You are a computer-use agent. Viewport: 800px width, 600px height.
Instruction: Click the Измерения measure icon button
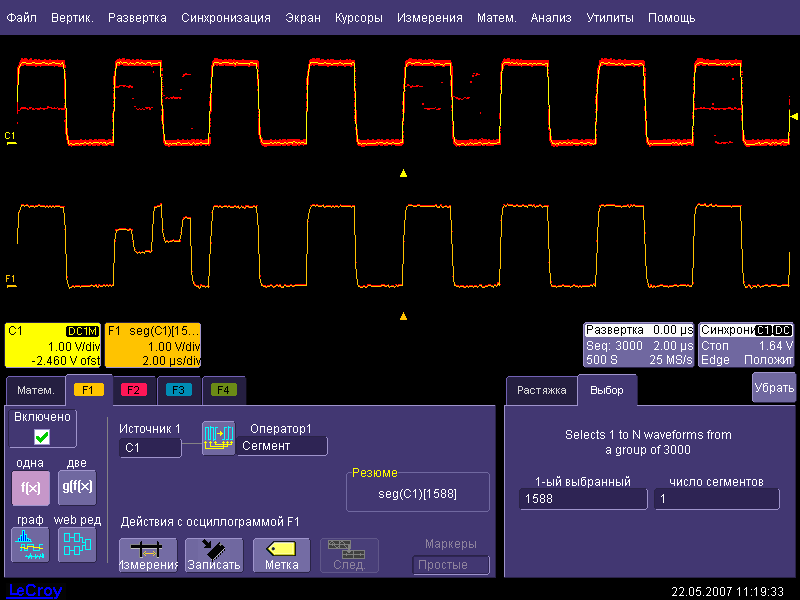(x=147, y=555)
